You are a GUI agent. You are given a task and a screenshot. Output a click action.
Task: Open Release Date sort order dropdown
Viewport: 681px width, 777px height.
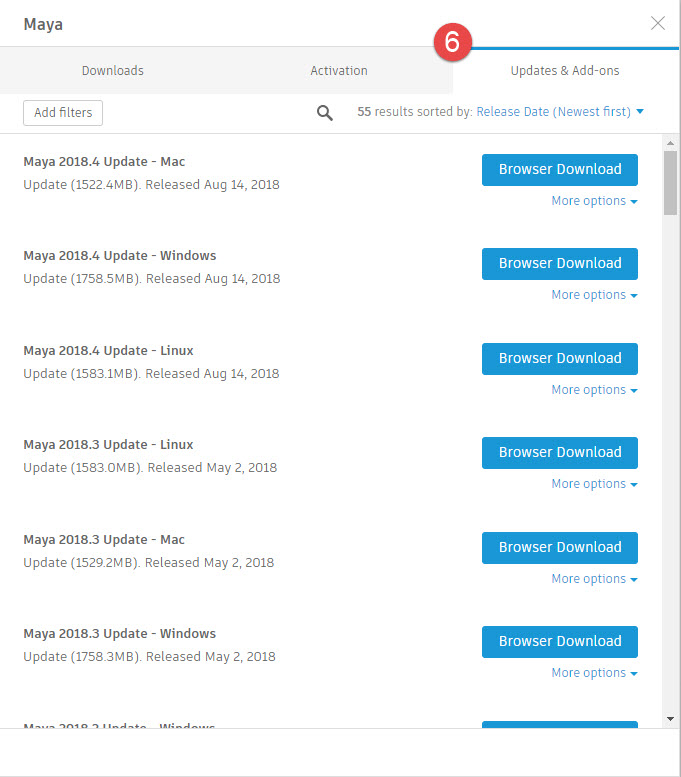pos(560,112)
